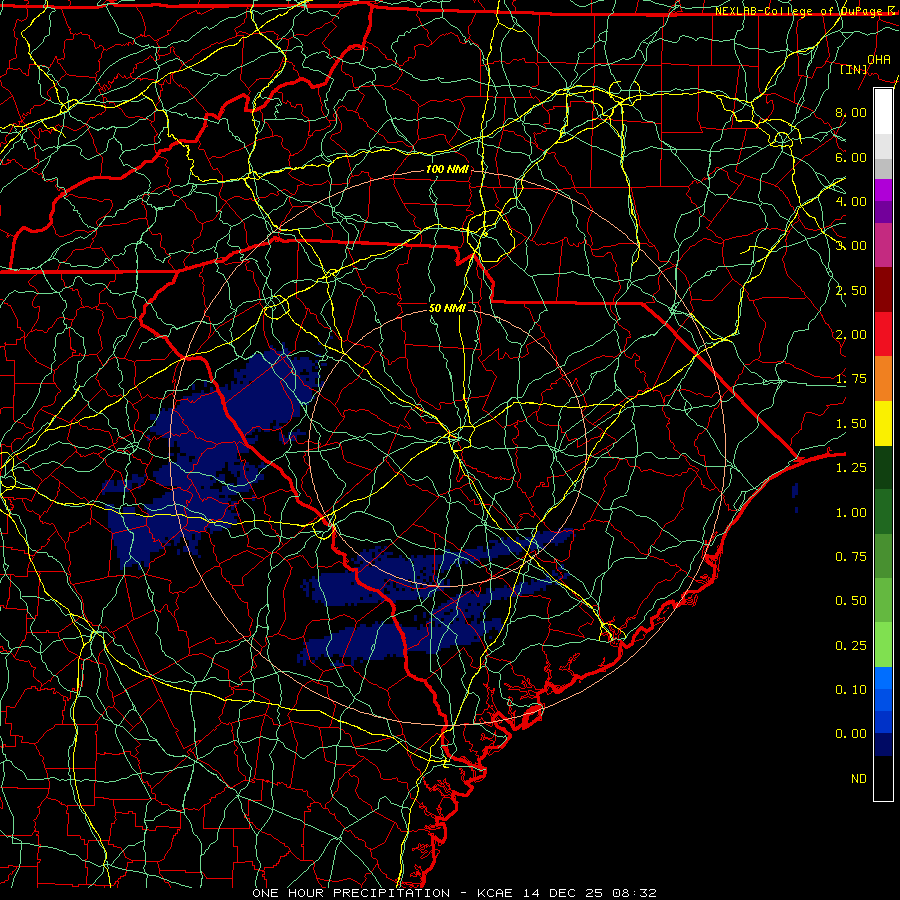The width and height of the screenshot is (900, 900).
Task: Click the '50 NMI' range ring label
Action: point(447,308)
